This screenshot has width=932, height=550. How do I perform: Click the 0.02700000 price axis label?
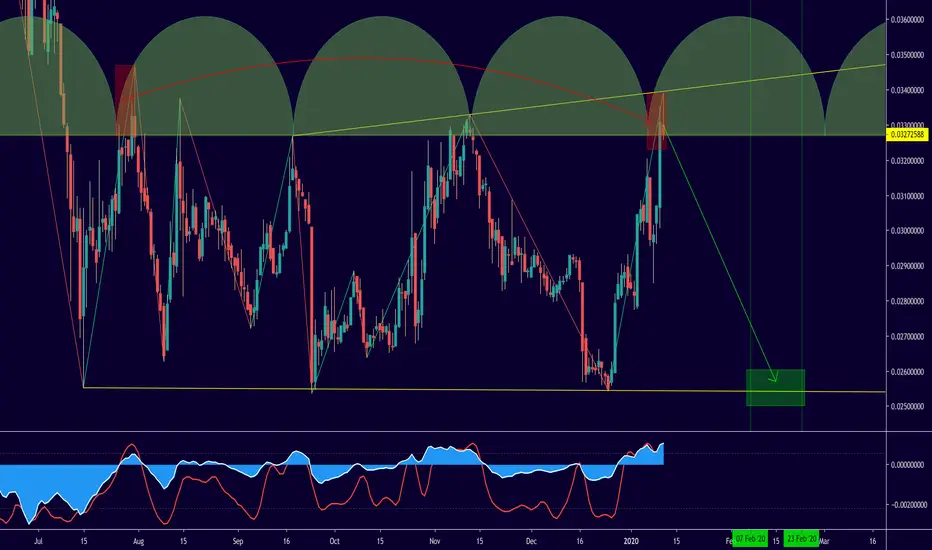pyautogui.click(x=907, y=337)
